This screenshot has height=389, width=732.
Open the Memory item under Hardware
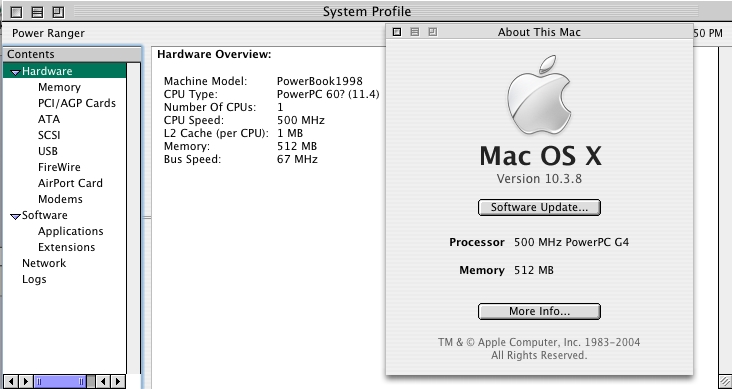(59, 87)
